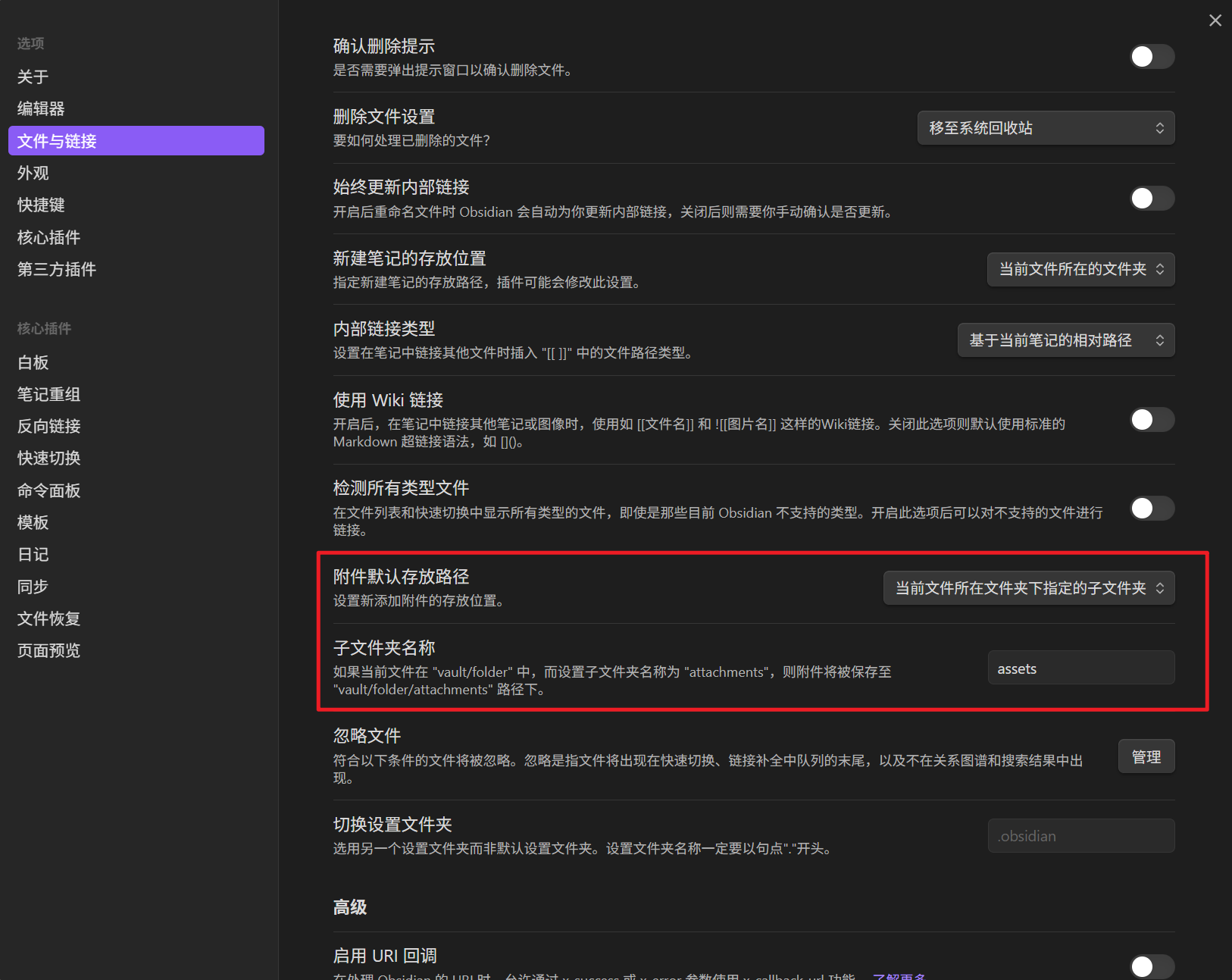
Task: Toggle 检测所有类型文件 switch
Action: (x=1152, y=509)
